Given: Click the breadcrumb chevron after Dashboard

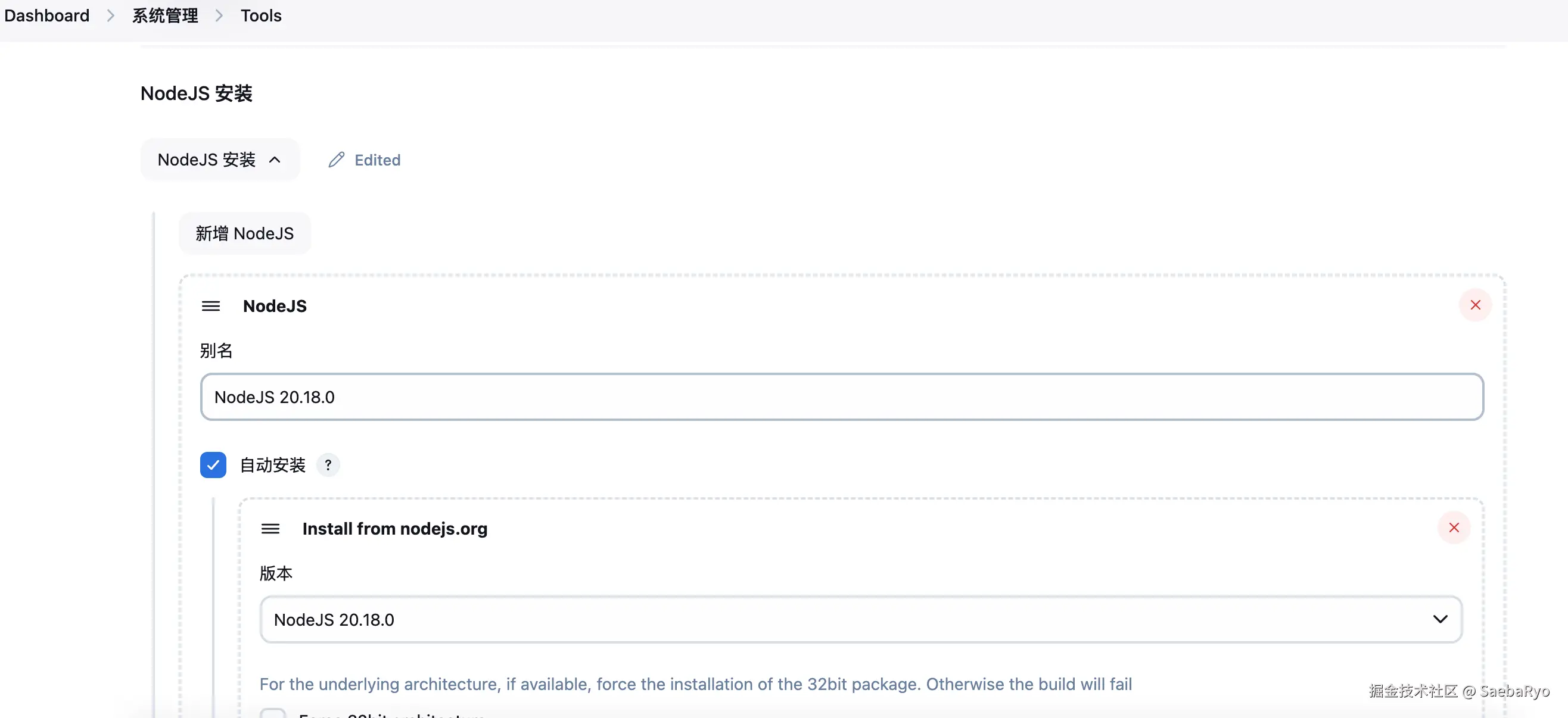Looking at the screenshot, I should [x=111, y=16].
